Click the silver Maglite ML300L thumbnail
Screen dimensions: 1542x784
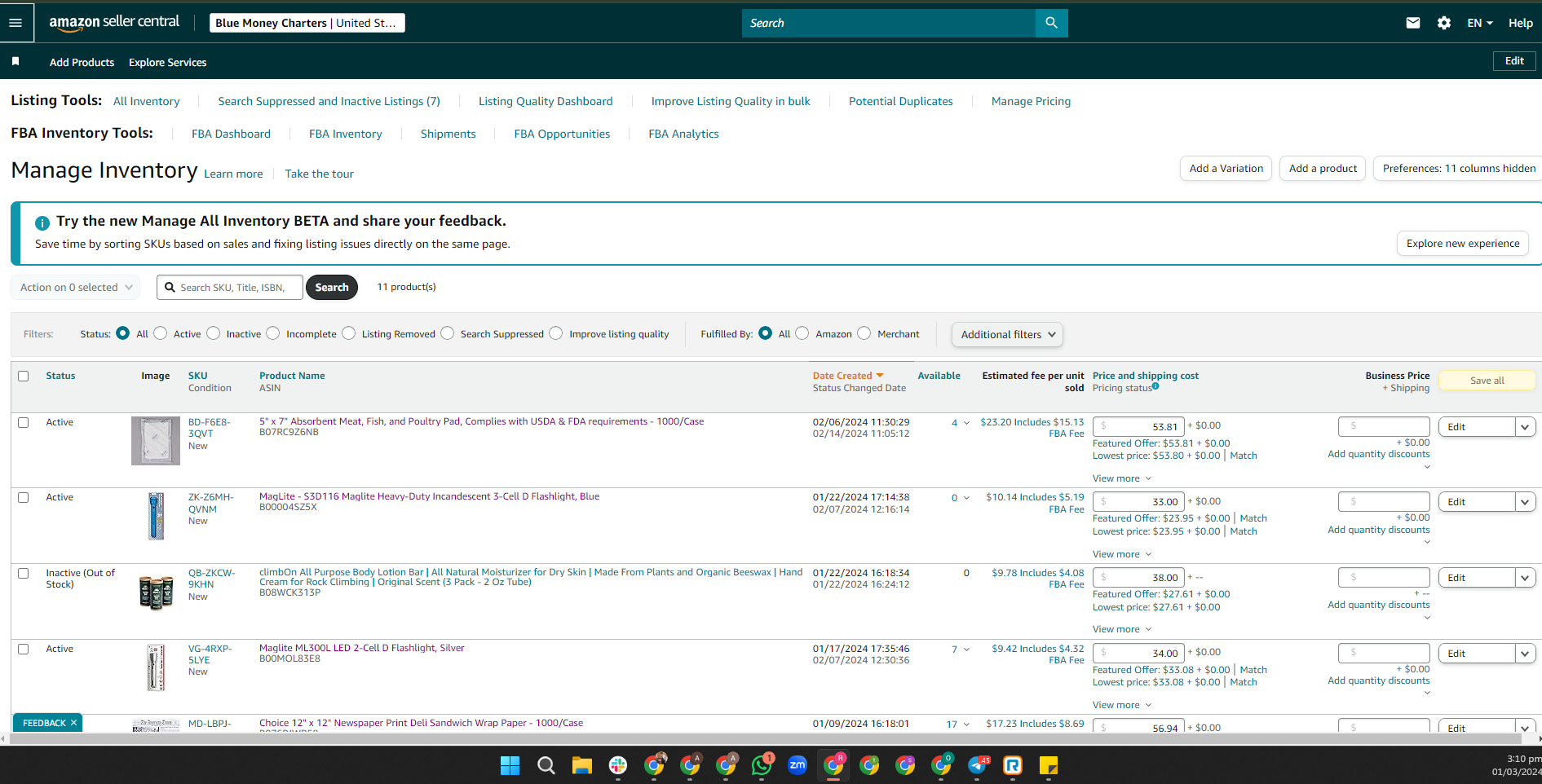click(x=156, y=667)
